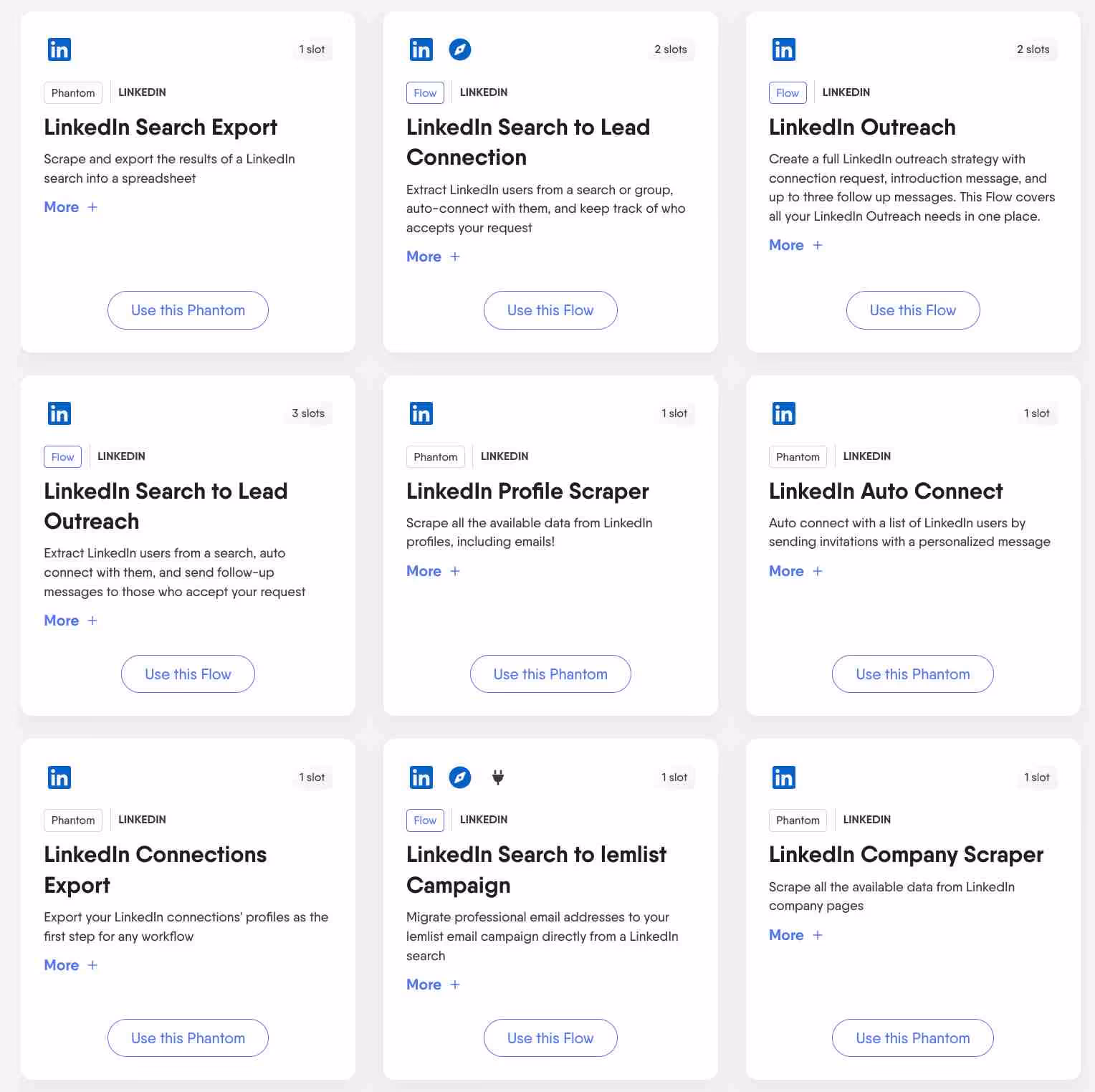Open the LinkedIn Search to Lead Connection title

click(x=528, y=142)
